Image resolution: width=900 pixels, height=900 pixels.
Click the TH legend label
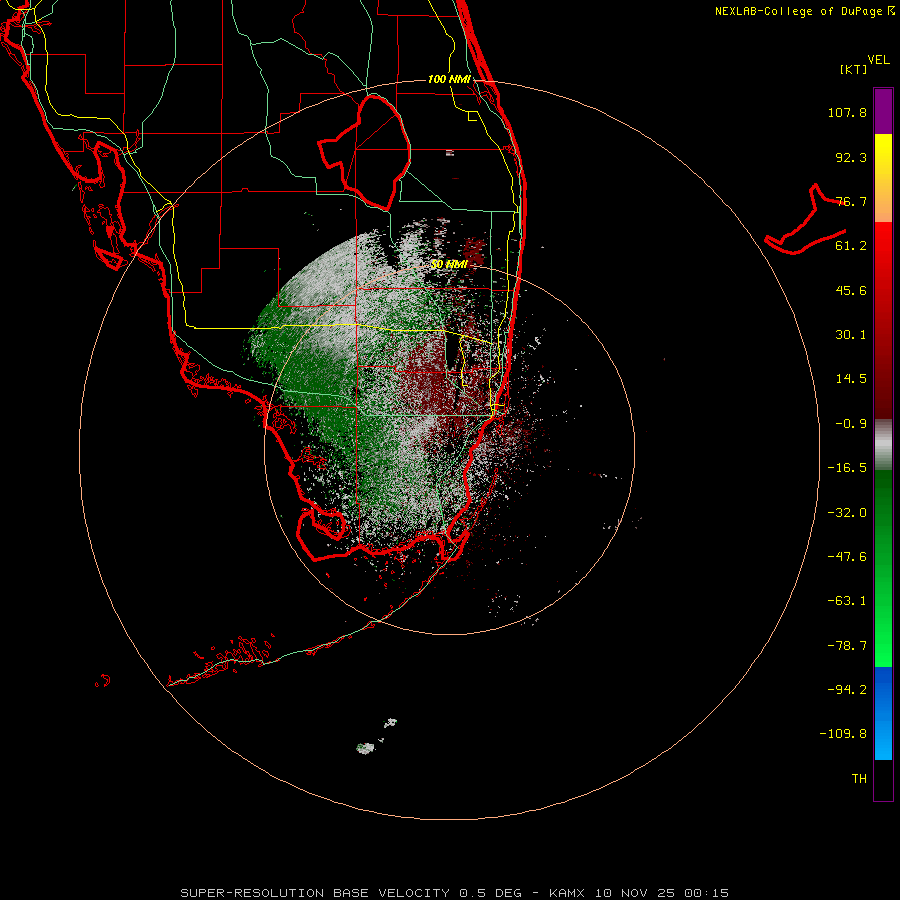point(859,779)
